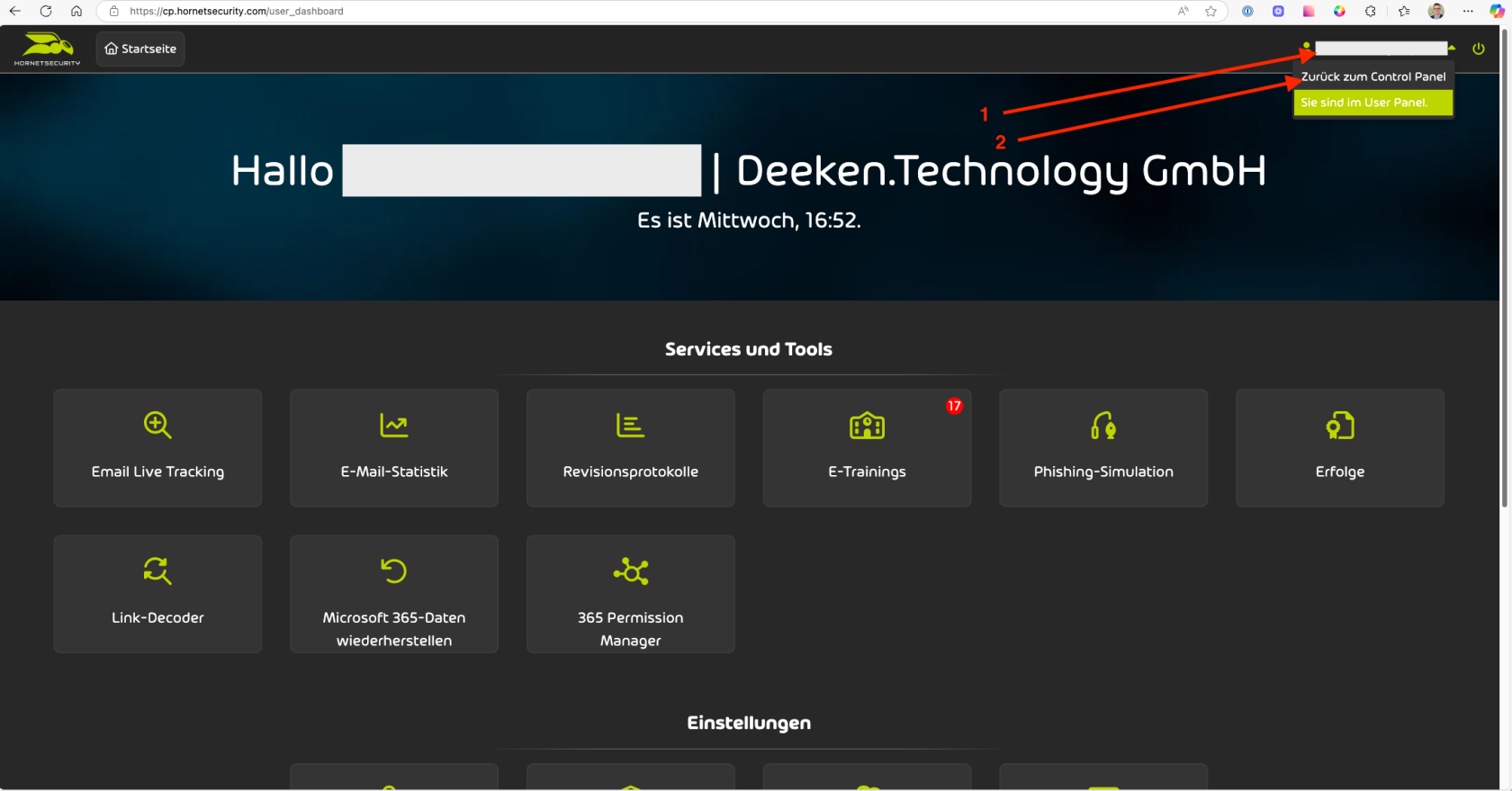The width and height of the screenshot is (1512, 791).
Task: Click the page vertical scrollbar
Action: pyautogui.click(x=1505, y=270)
